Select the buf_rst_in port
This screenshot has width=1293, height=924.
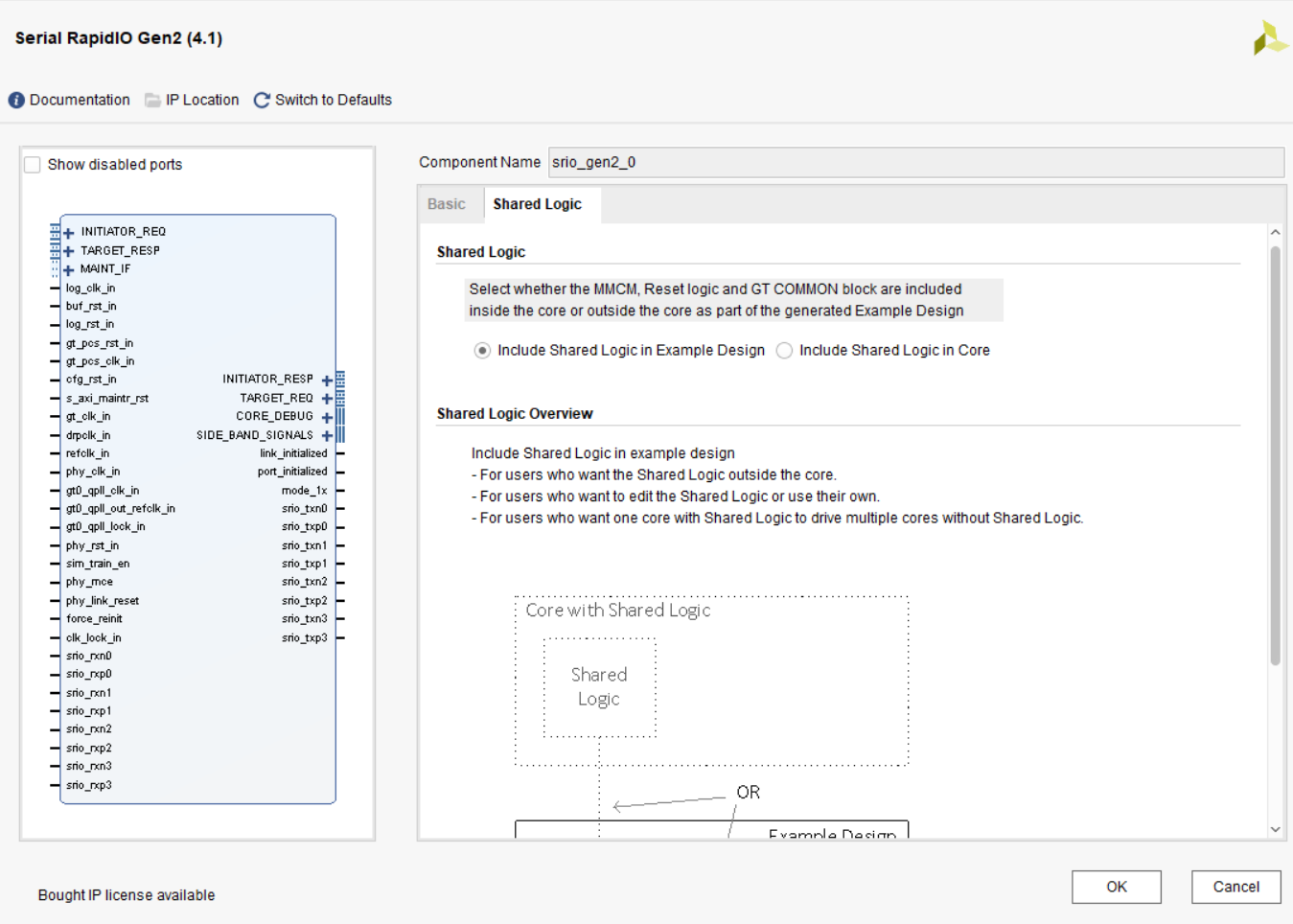coord(91,306)
